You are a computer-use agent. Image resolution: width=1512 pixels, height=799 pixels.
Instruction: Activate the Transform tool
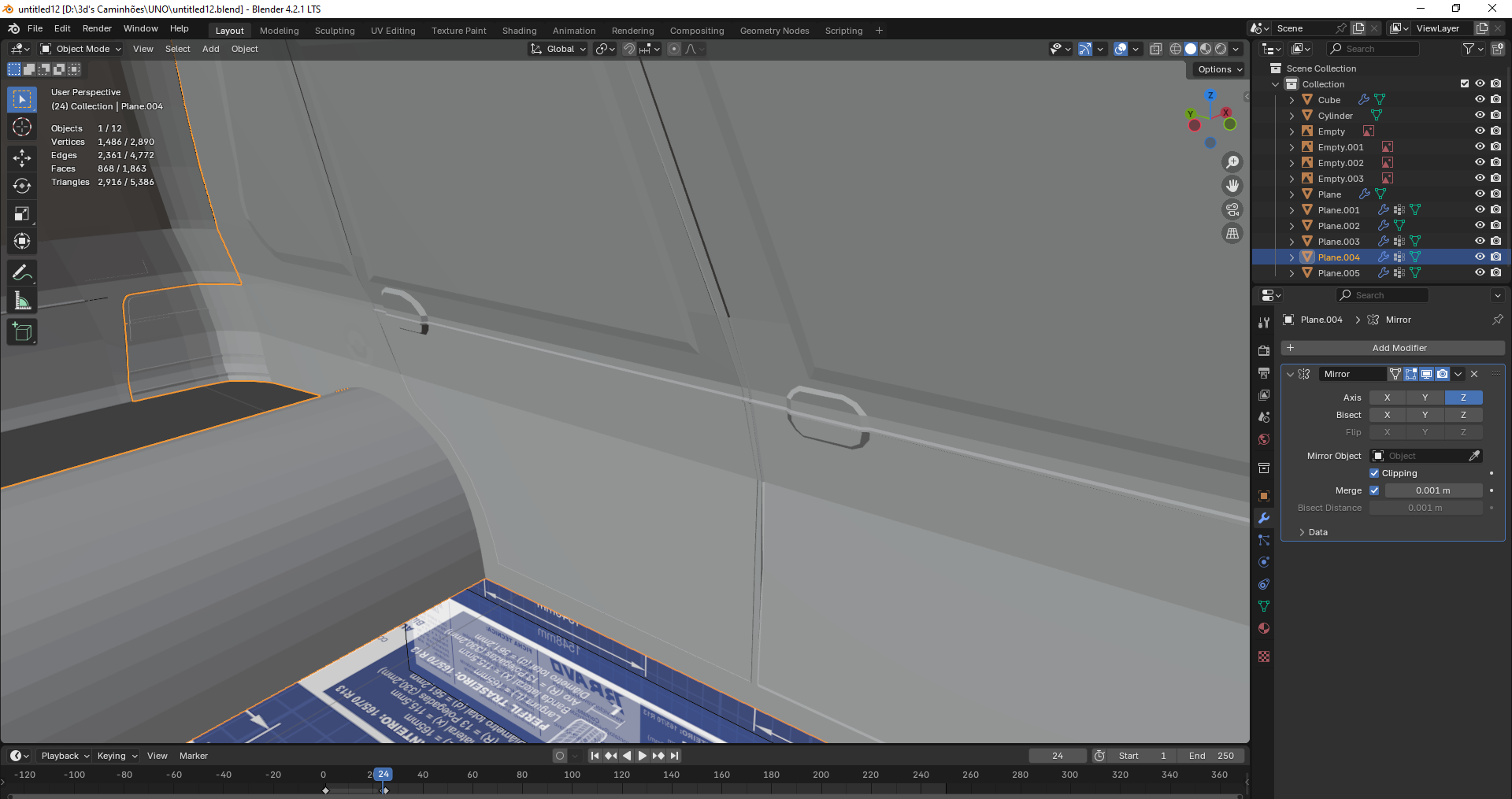[x=22, y=242]
